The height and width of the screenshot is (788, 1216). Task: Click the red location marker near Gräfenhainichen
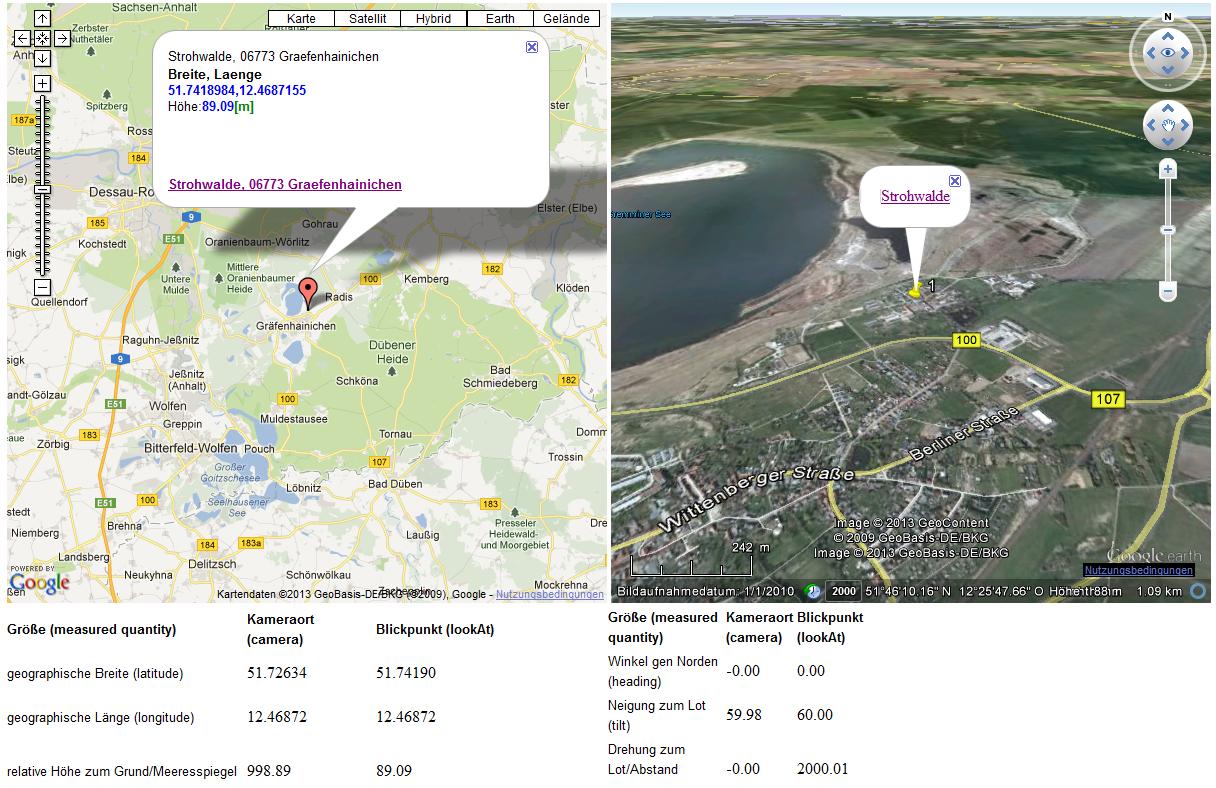tap(309, 292)
